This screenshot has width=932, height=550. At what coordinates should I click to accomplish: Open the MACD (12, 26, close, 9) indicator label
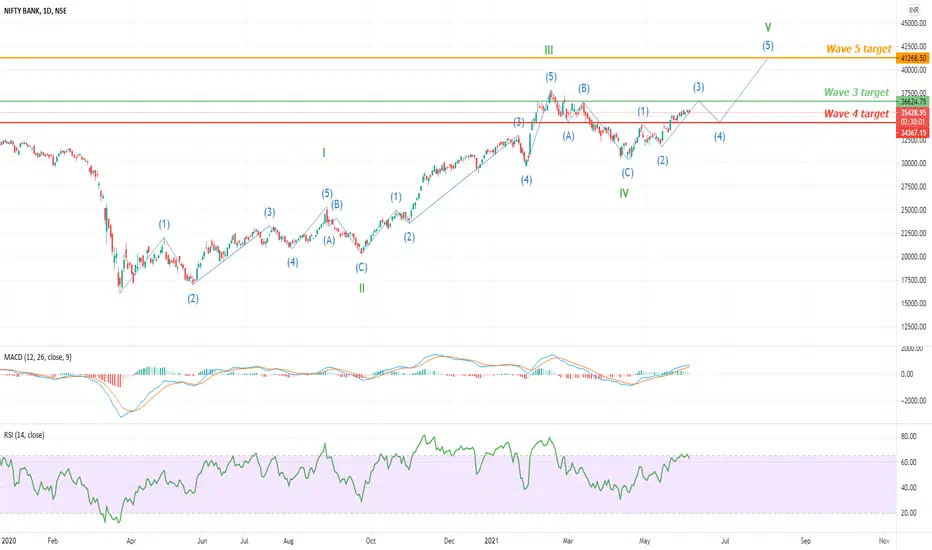point(38,357)
